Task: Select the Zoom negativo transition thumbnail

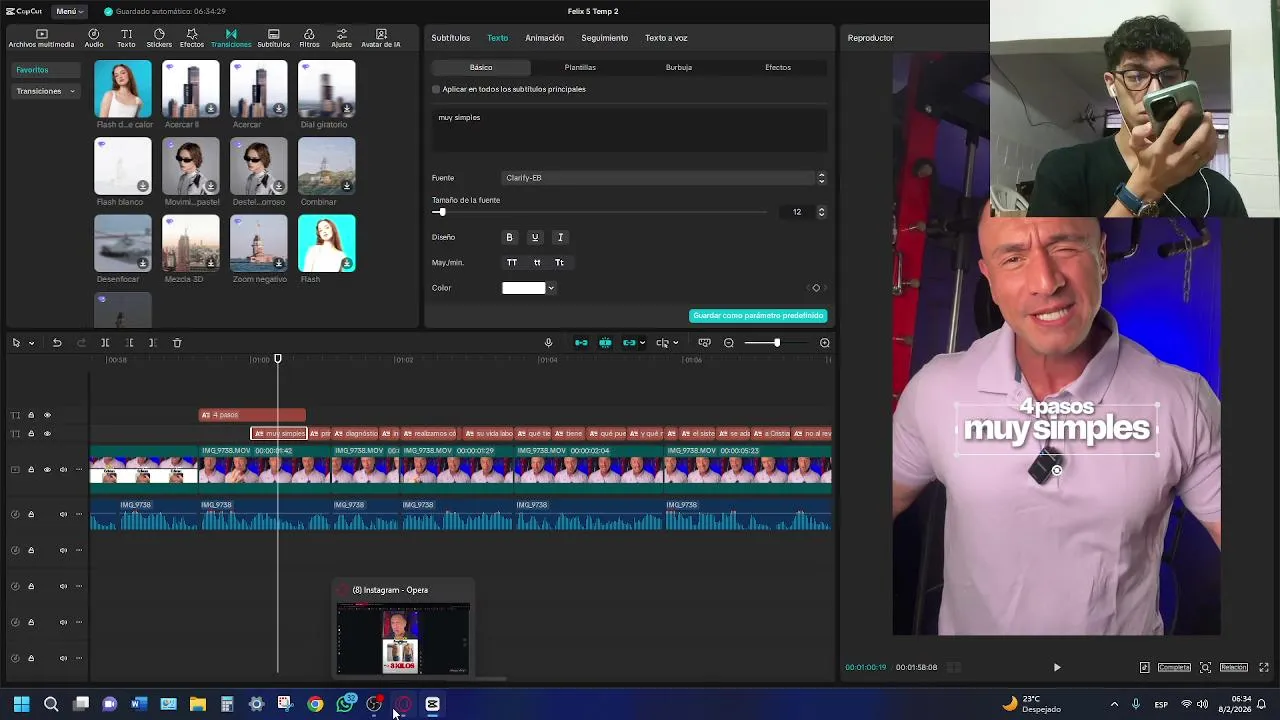Action: tap(259, 243)
